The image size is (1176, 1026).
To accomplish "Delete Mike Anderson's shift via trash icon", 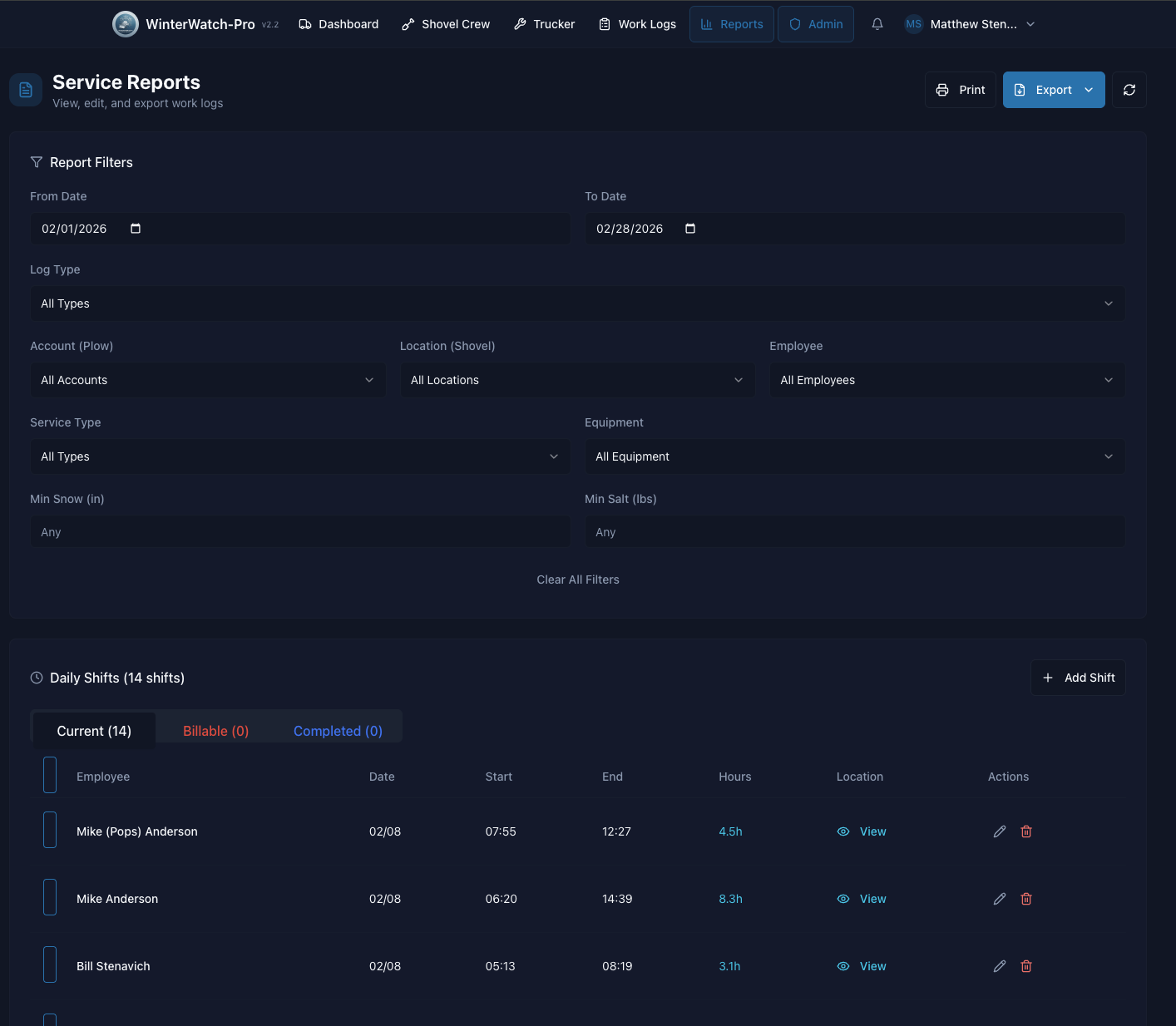I will click(1026, 899).
